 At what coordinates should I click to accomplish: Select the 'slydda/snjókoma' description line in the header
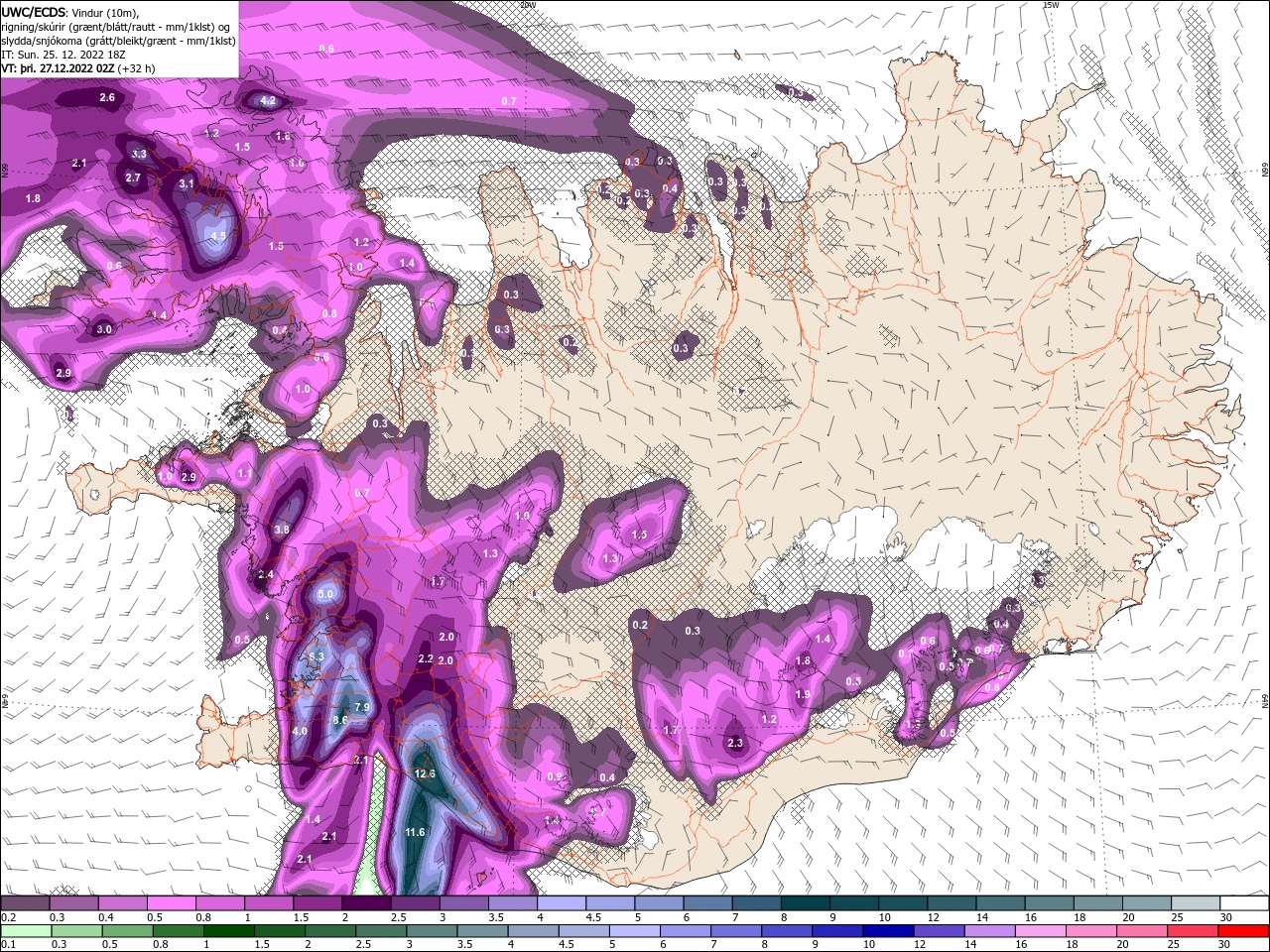pyautogui.click(x=118, y=41)
